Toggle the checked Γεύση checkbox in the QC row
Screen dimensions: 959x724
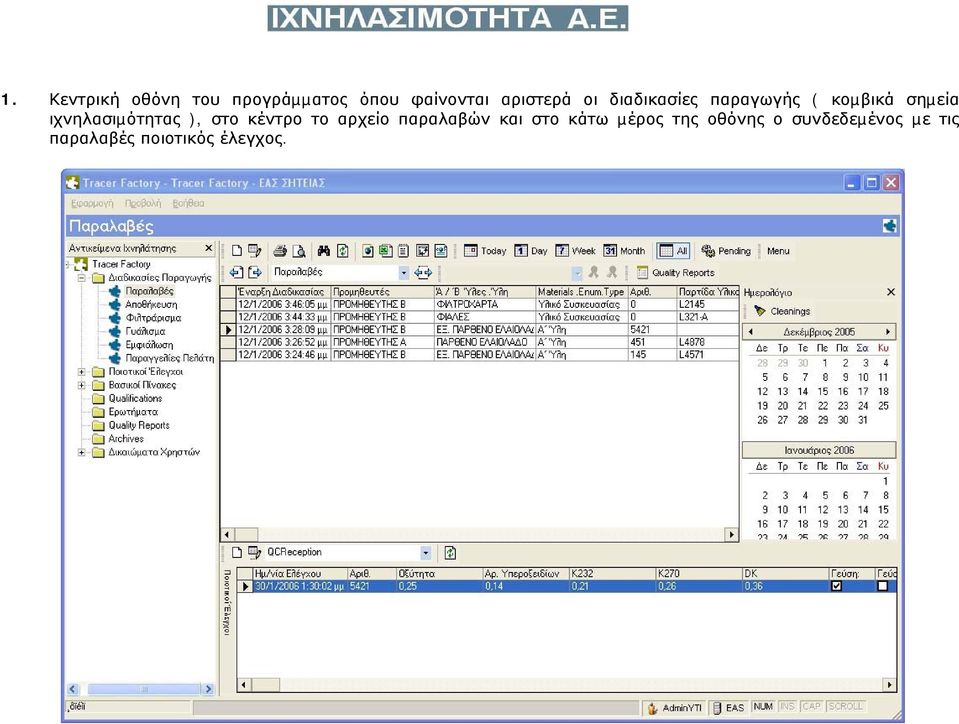click(837, 586)
